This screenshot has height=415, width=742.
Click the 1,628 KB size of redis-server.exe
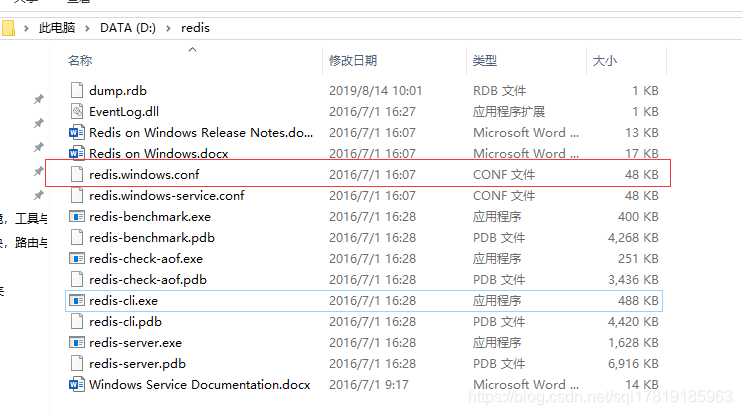tap(633, 343)
